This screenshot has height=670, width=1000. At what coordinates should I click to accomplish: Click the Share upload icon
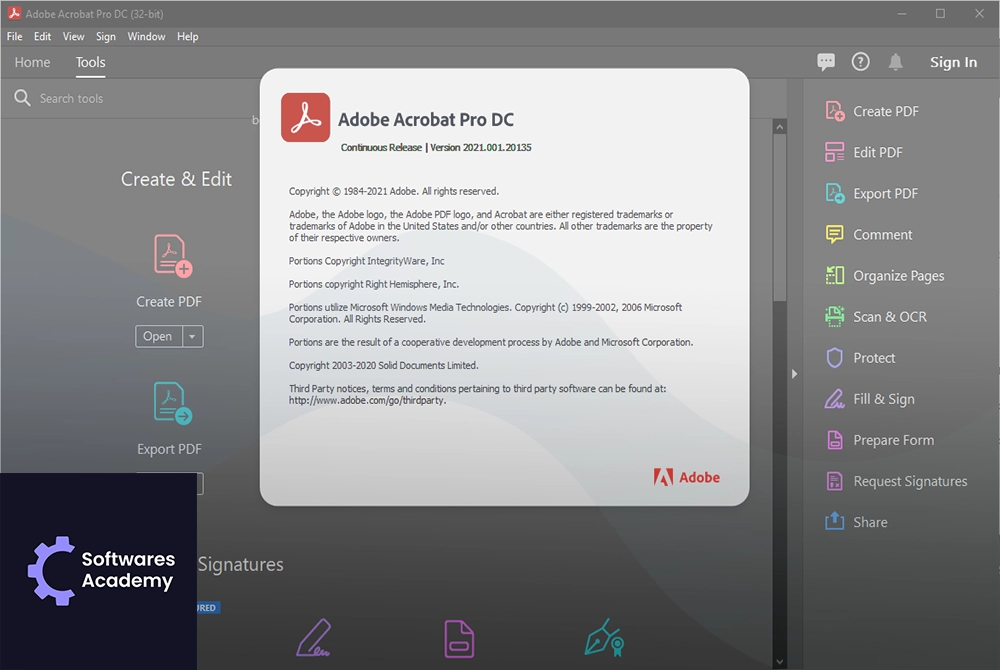(835, 521)
